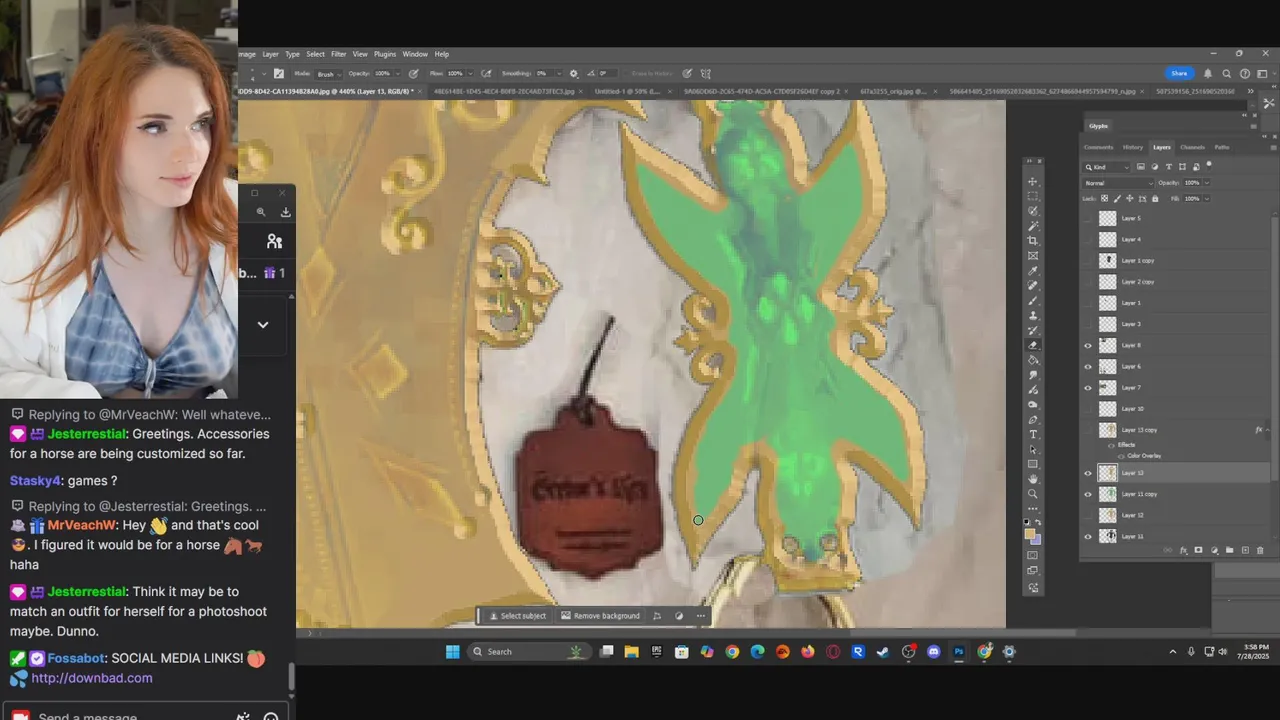Viewport: 1280px width, 720px height.
Task: Select the Type tool
Action: point(1033,434)
